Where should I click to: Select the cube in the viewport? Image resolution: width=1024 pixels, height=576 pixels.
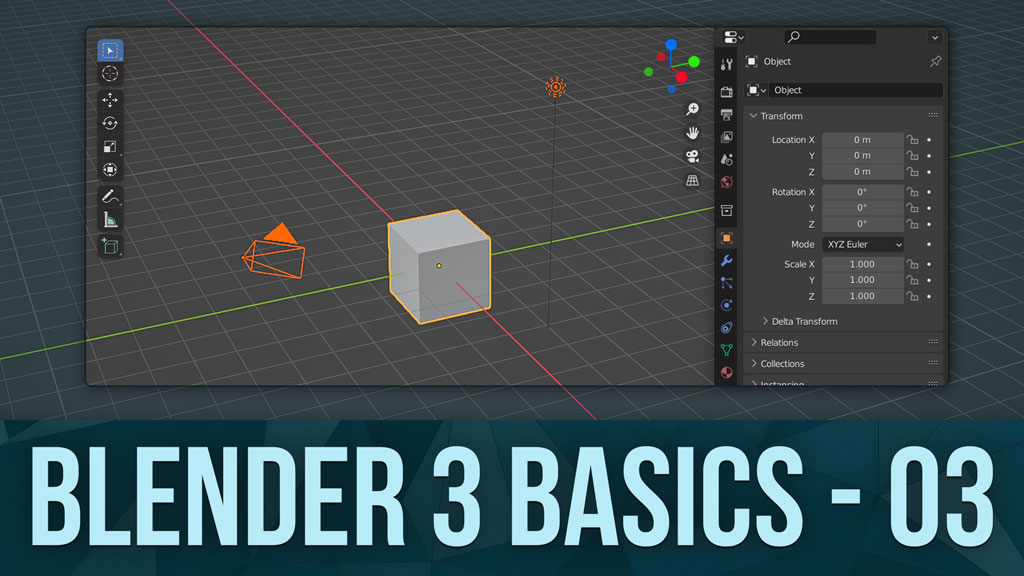tap(439, 266)
